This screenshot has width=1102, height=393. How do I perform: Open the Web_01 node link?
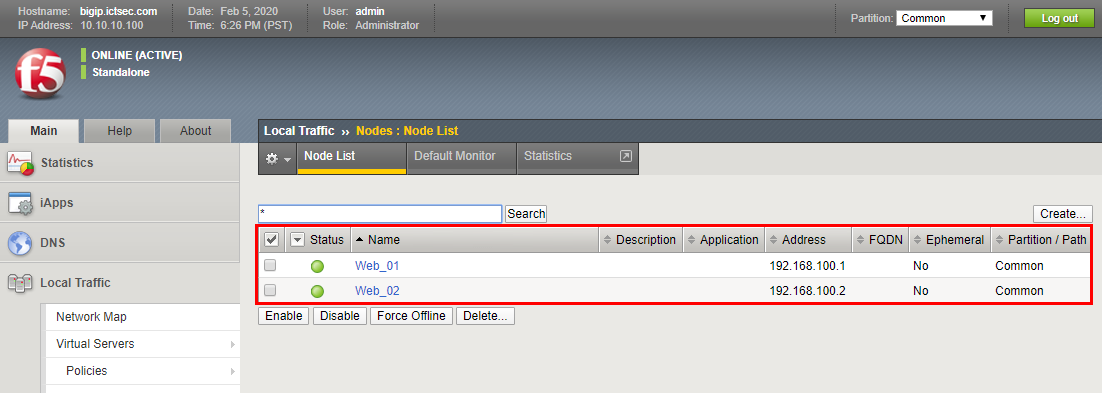pos(377,266)
